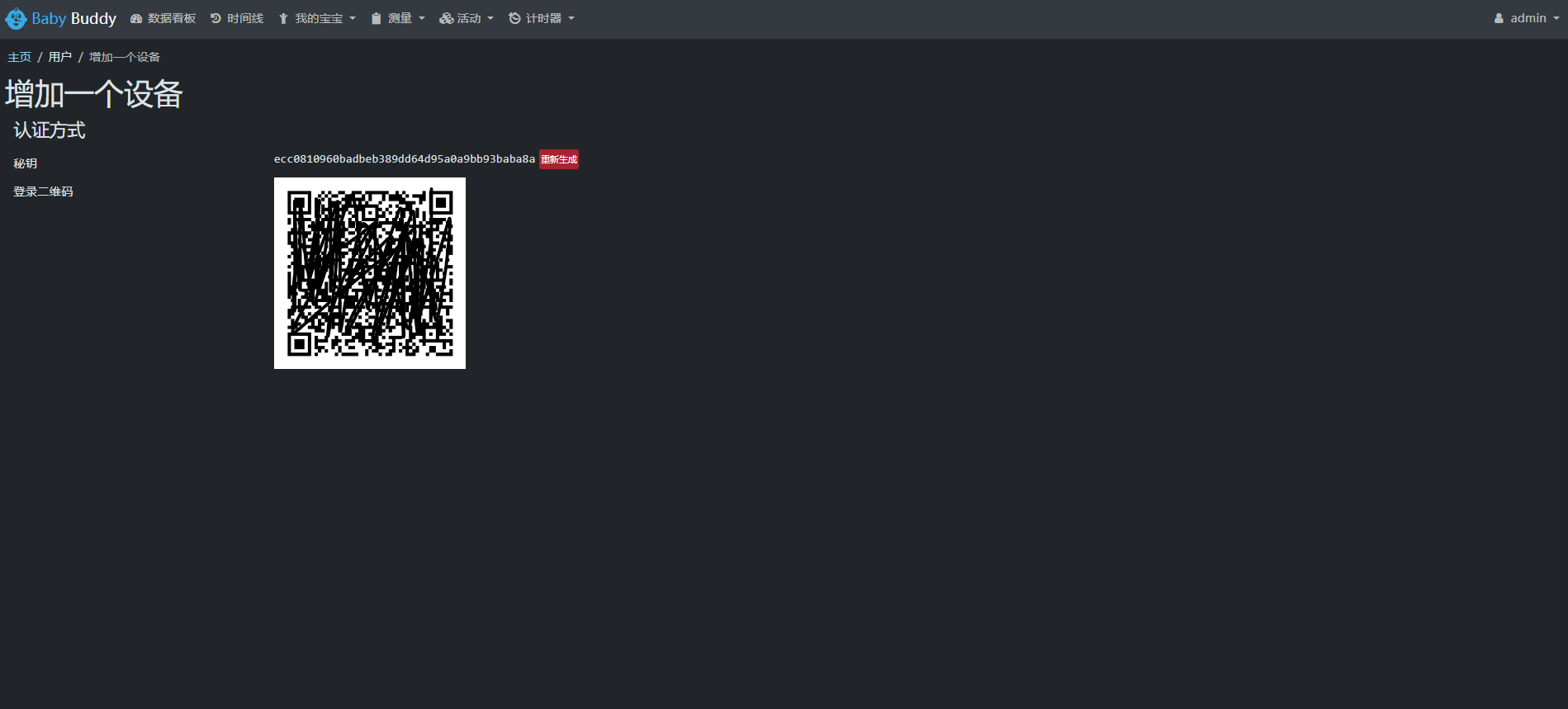
Task: Click the timeline history icon beside 时间线
Action: [x=216, y=19]
